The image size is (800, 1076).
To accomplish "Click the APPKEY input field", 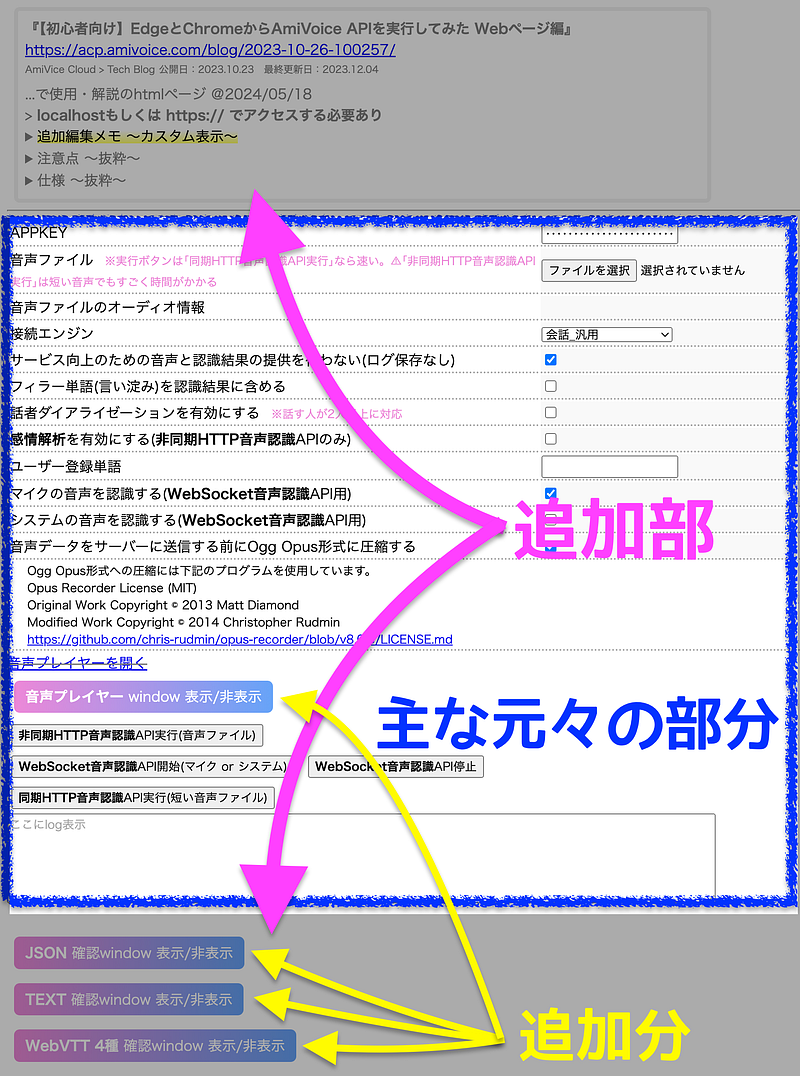I will pyautogui.click(x=608, y=232).
